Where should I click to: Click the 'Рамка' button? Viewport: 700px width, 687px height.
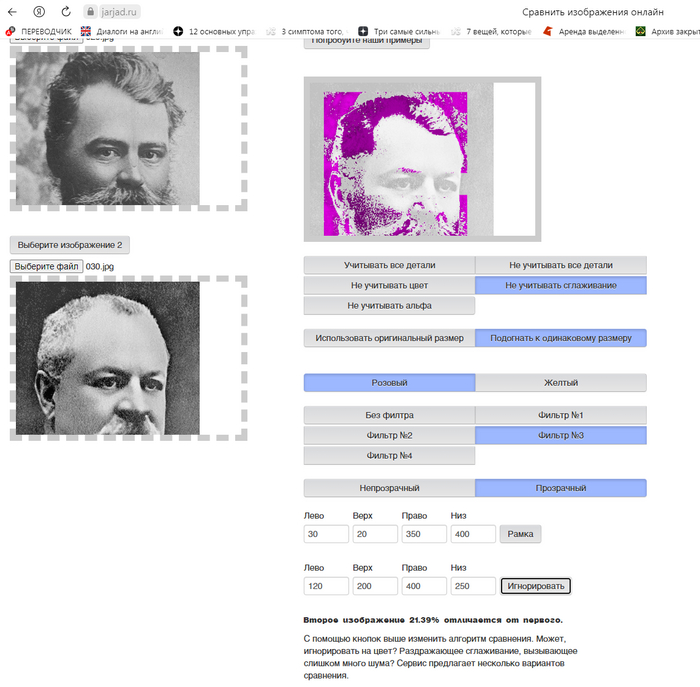[x=521, y=534]
